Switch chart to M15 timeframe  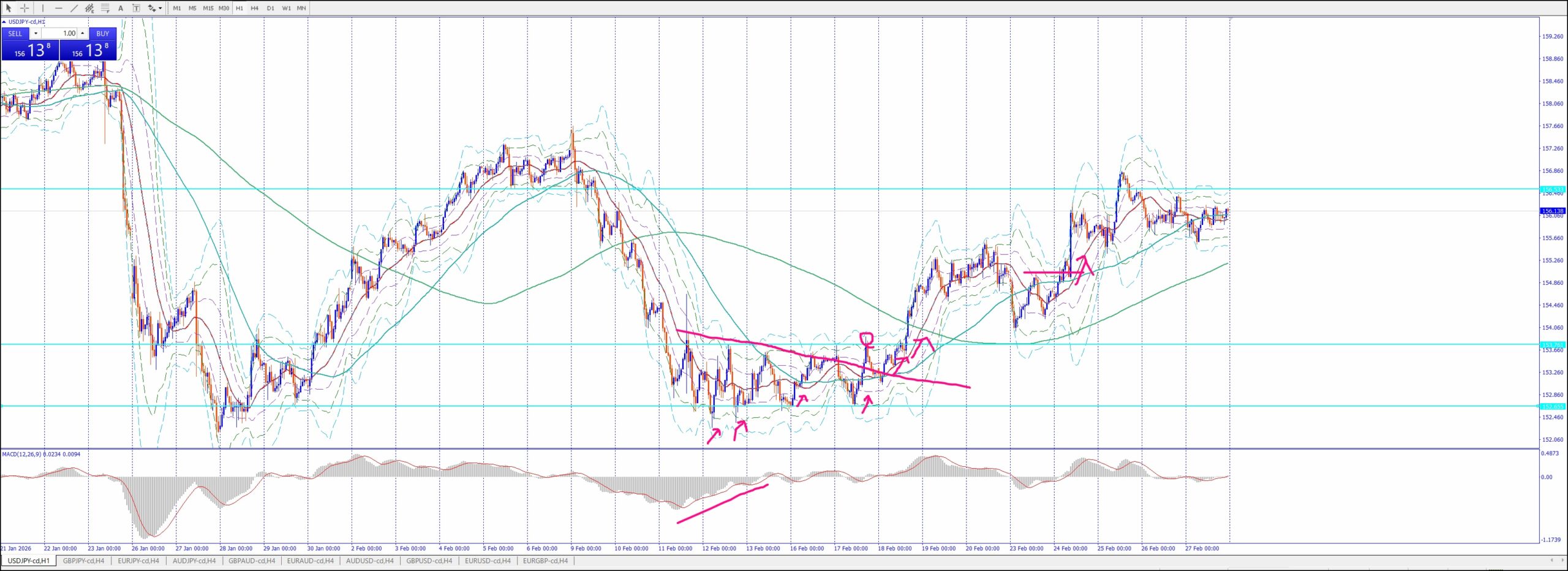[x=208, y=8]
